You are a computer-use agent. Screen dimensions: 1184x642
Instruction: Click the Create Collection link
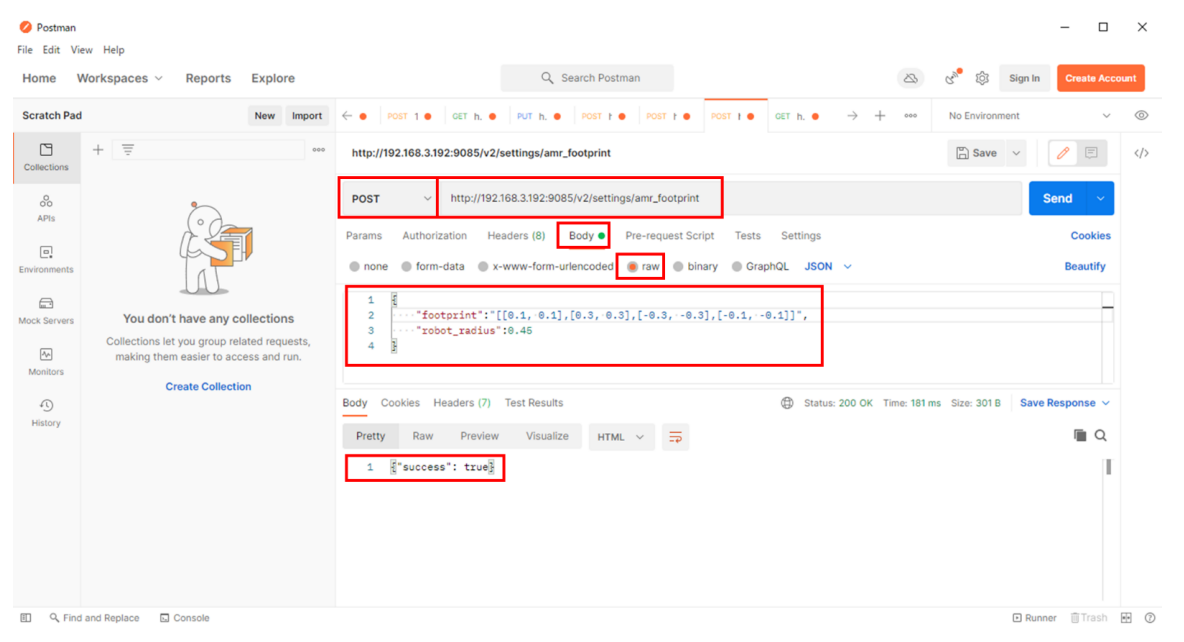[x=208, y=387]
